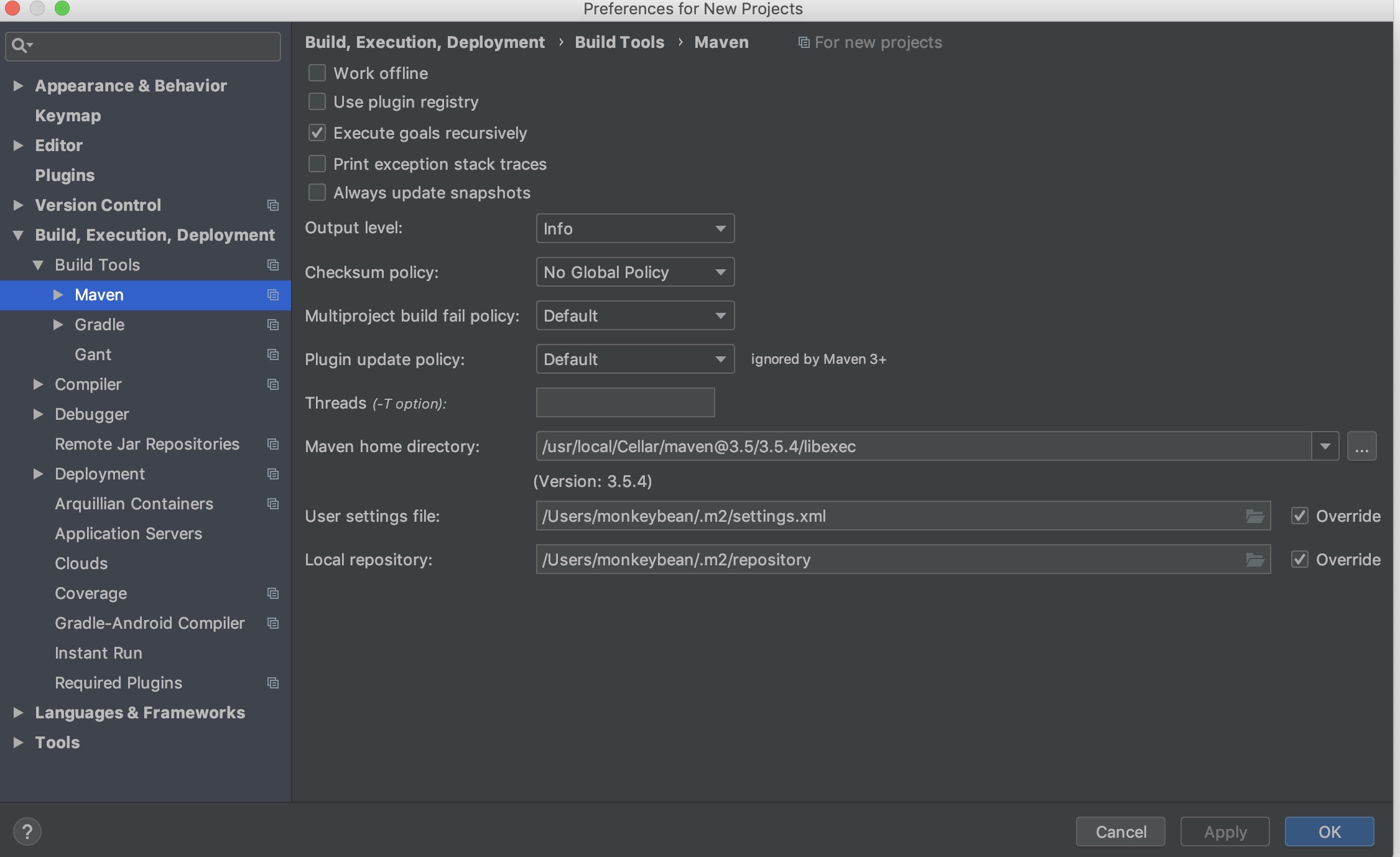1400x857 pixels.
Task: Focus the settings search field
Action: tap(143, 46)
